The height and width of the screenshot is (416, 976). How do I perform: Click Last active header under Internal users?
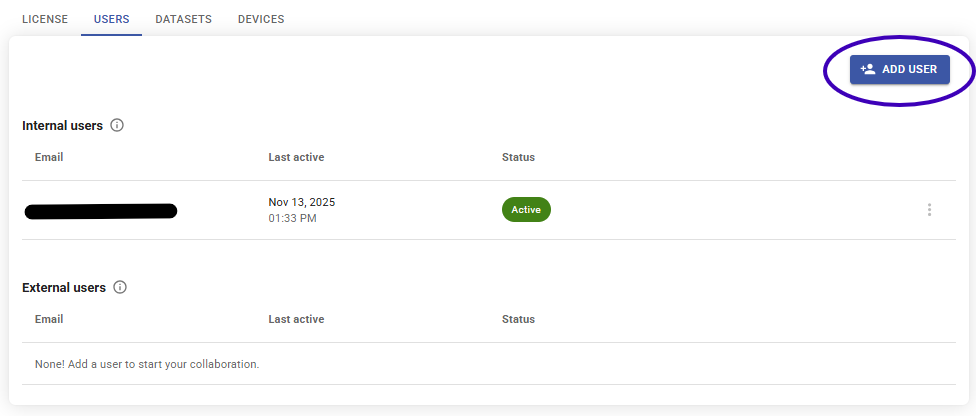click(x=296, y=157)
